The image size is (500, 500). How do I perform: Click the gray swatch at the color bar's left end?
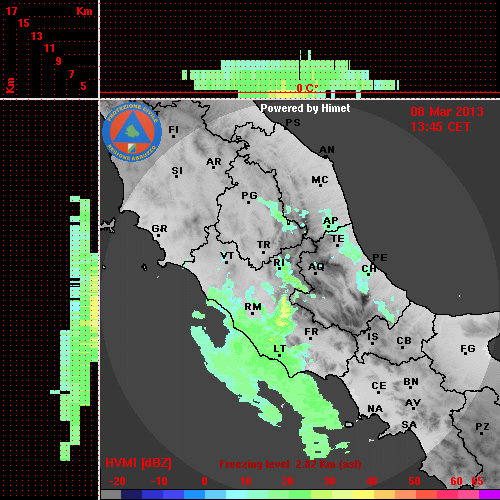click(x=111, y=494)
